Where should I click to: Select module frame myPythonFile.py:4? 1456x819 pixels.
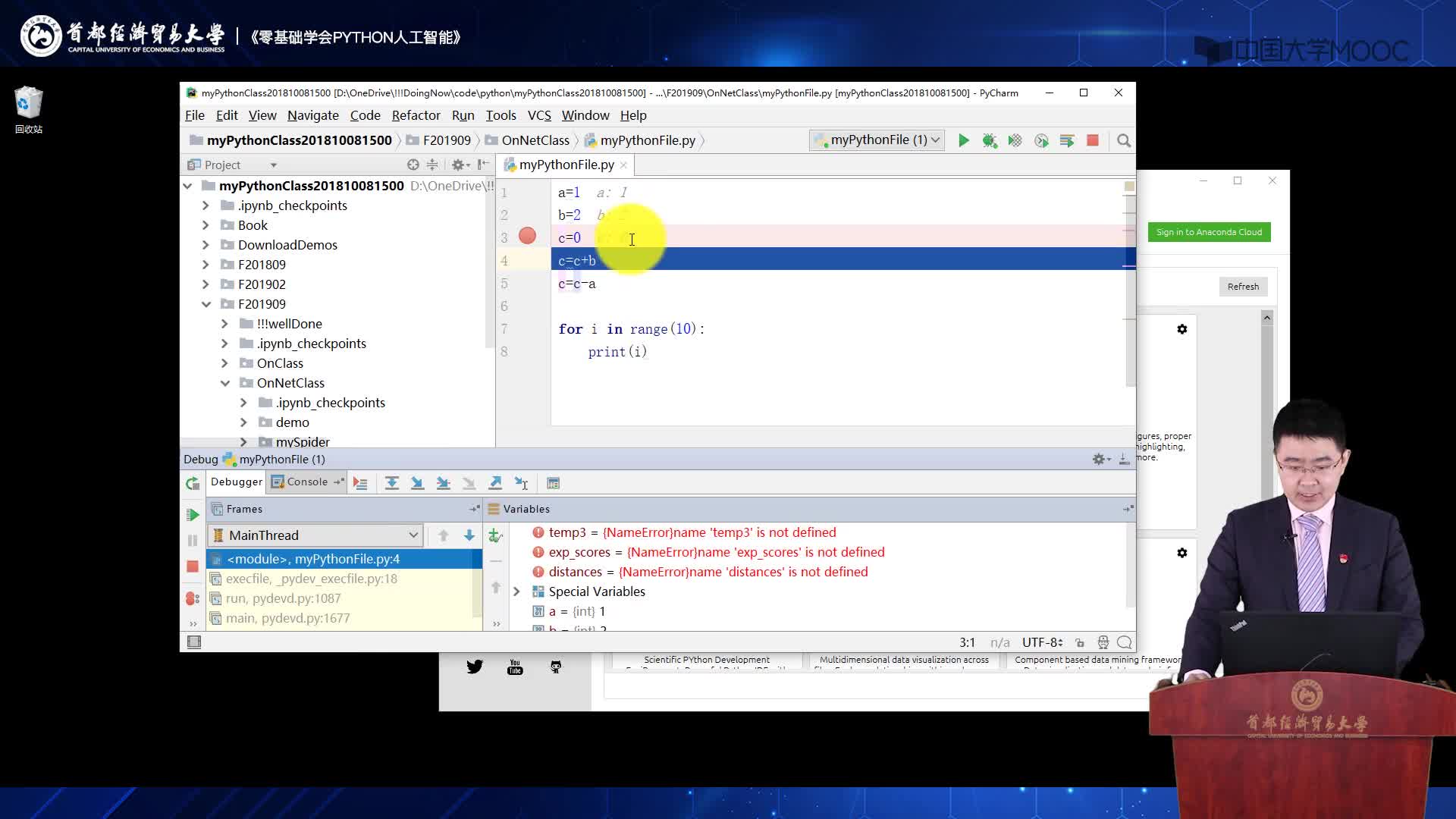point(344,559)
